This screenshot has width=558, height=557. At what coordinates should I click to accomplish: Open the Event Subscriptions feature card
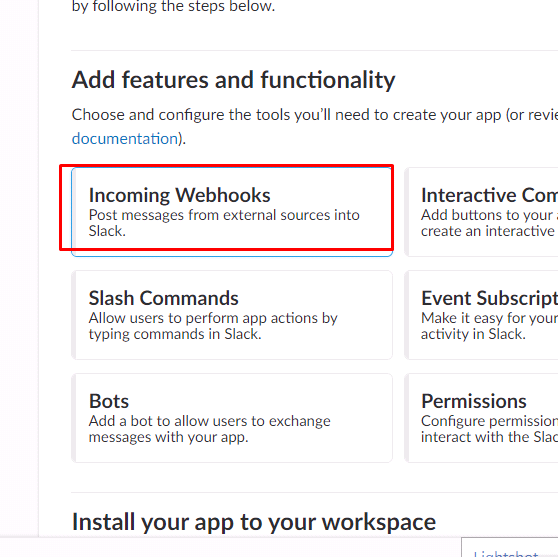point(481,315)
